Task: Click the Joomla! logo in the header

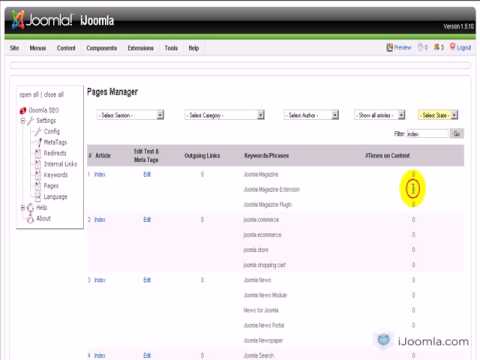Action: point(42,20)
